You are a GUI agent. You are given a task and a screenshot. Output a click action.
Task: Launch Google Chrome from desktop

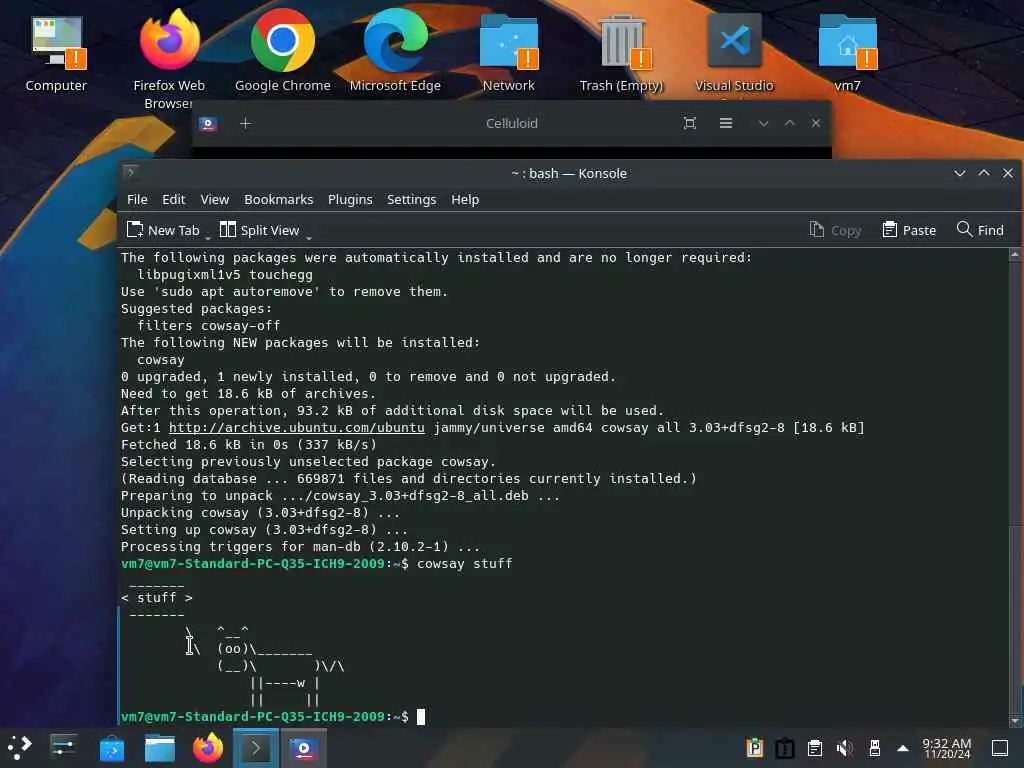(283, 52)
